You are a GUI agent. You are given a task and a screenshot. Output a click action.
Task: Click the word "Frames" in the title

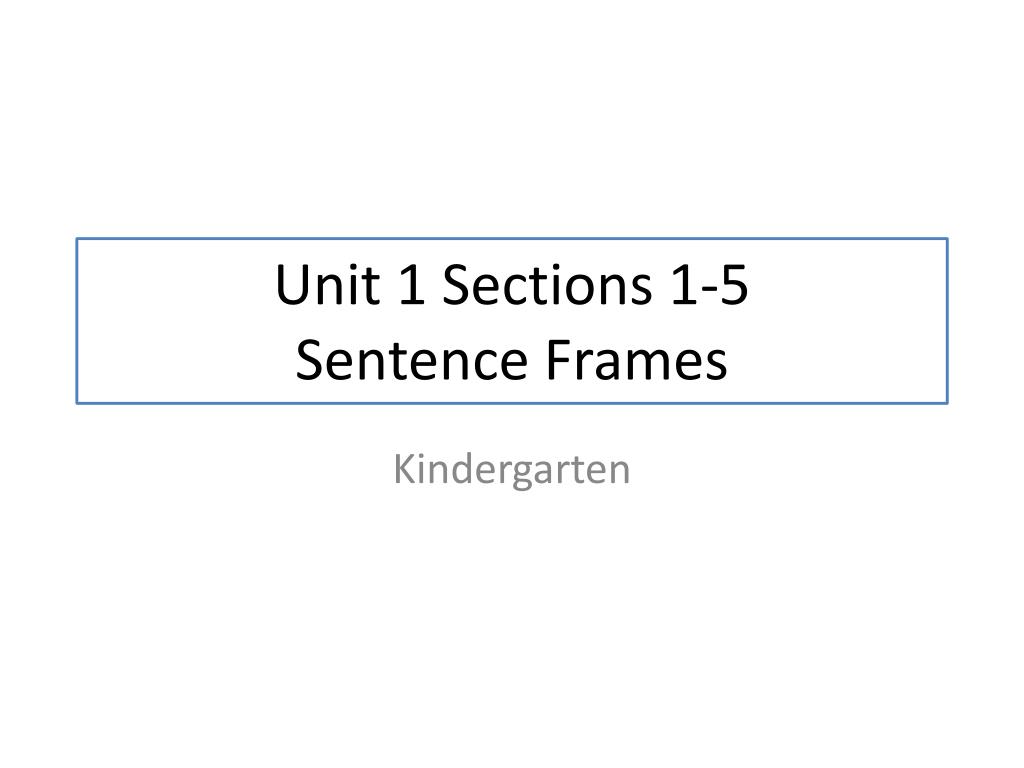click(x=636, y=360)
